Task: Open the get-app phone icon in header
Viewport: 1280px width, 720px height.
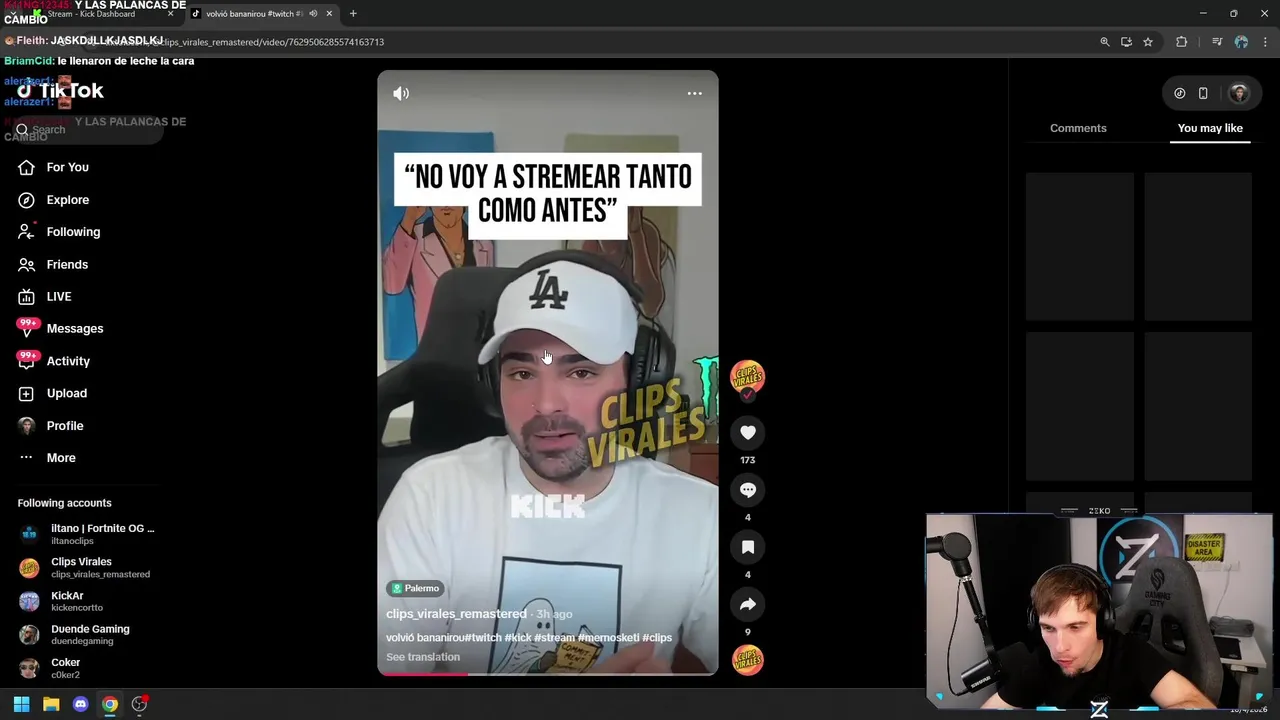Action: tap(1203, 93)
